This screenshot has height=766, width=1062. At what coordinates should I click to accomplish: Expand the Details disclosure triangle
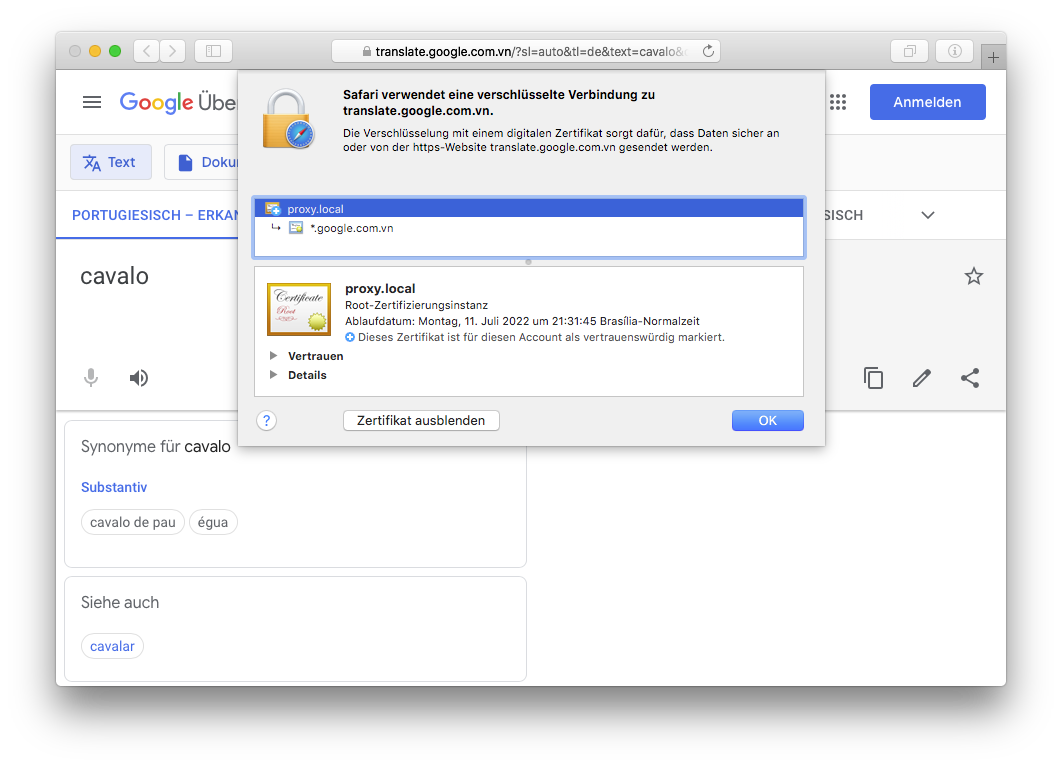point(273,375)
